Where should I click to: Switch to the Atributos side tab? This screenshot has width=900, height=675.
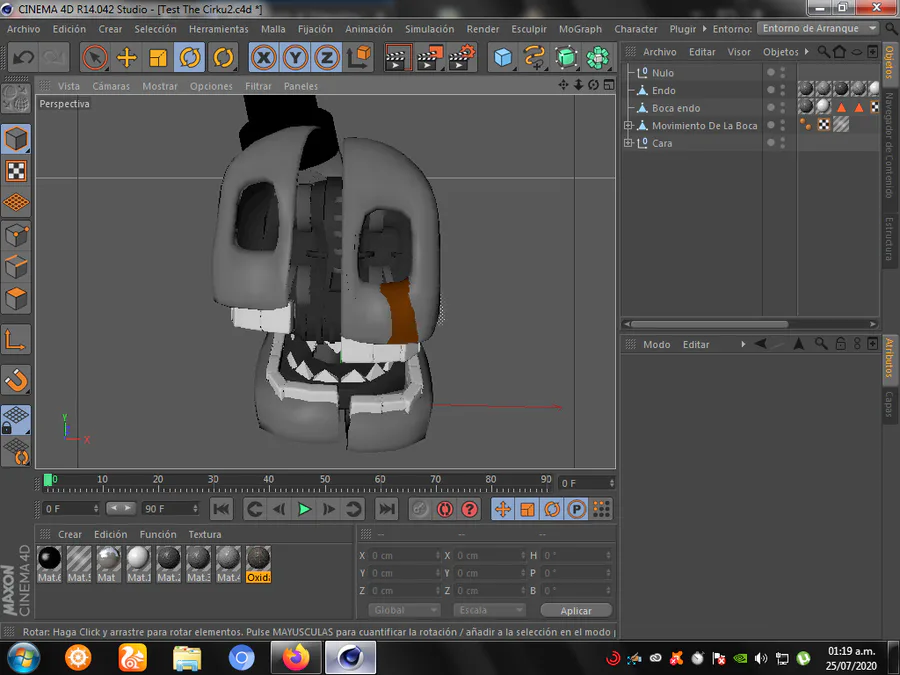[x=889, y=357]
